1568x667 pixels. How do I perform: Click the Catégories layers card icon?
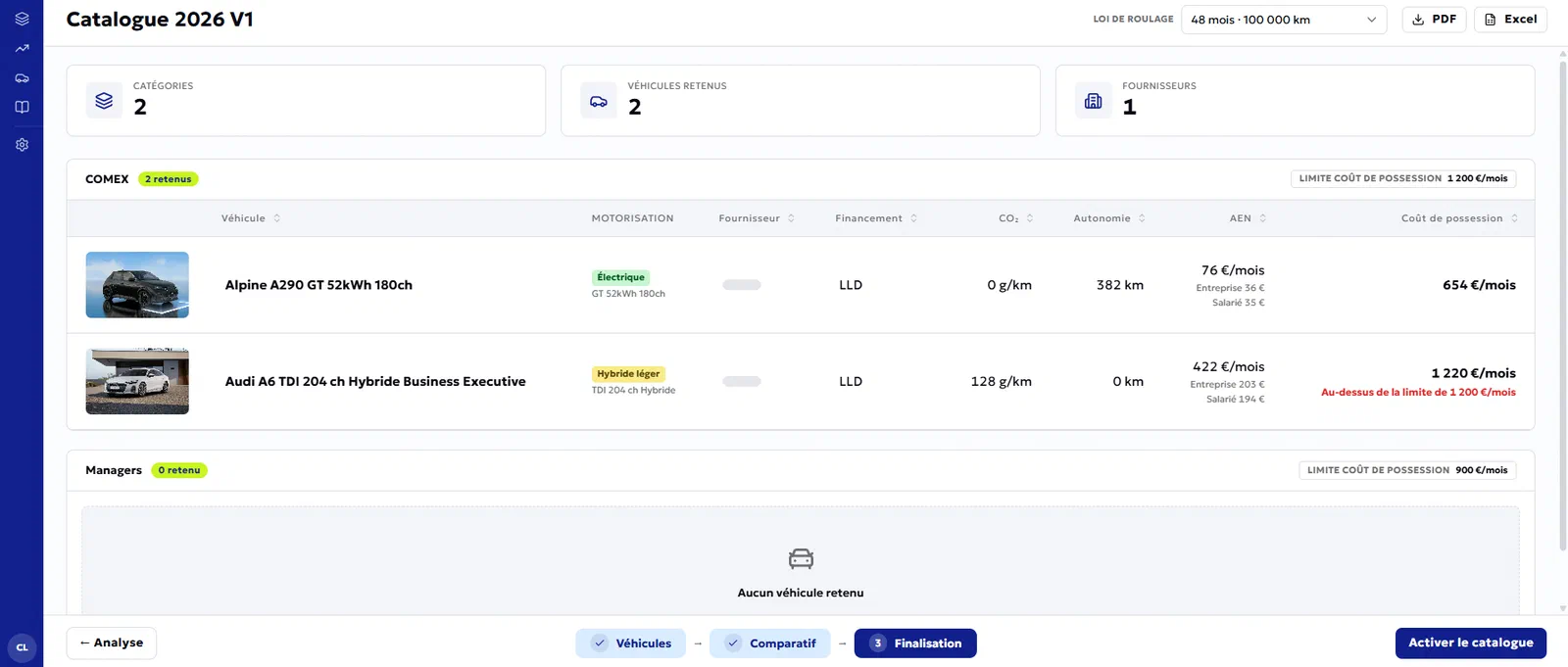[104, 100]
